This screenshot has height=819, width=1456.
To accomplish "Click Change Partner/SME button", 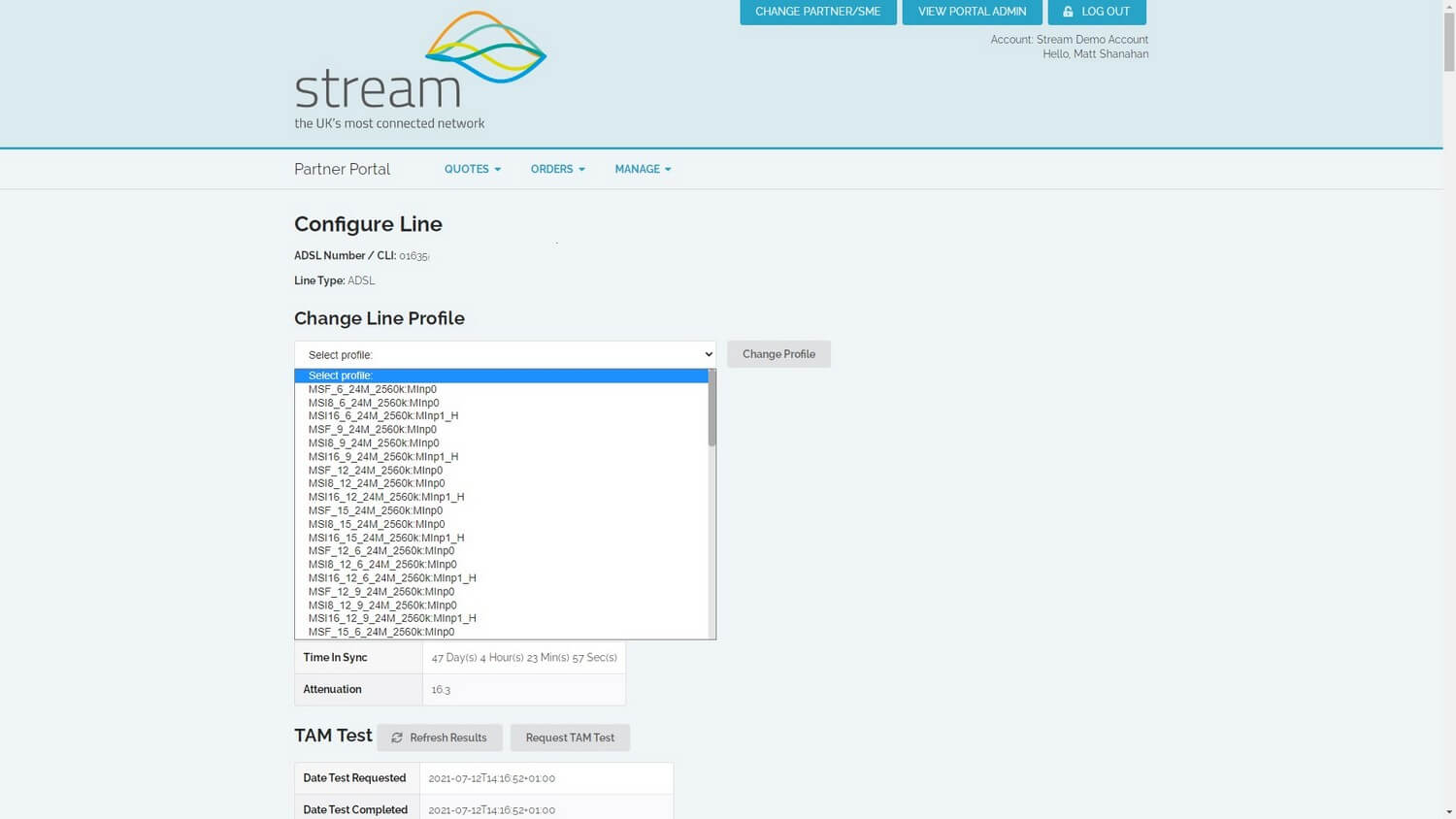I will point(817,12).
